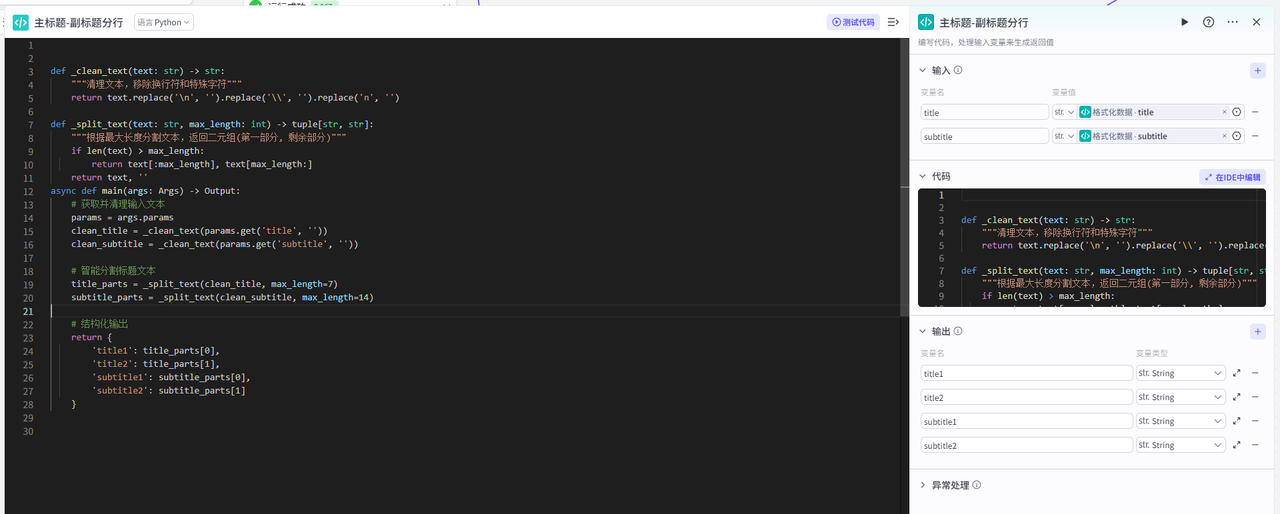The image size is (1280, 514).
Task: Click the subtitle1 output name field
Action: [1026, 421]
